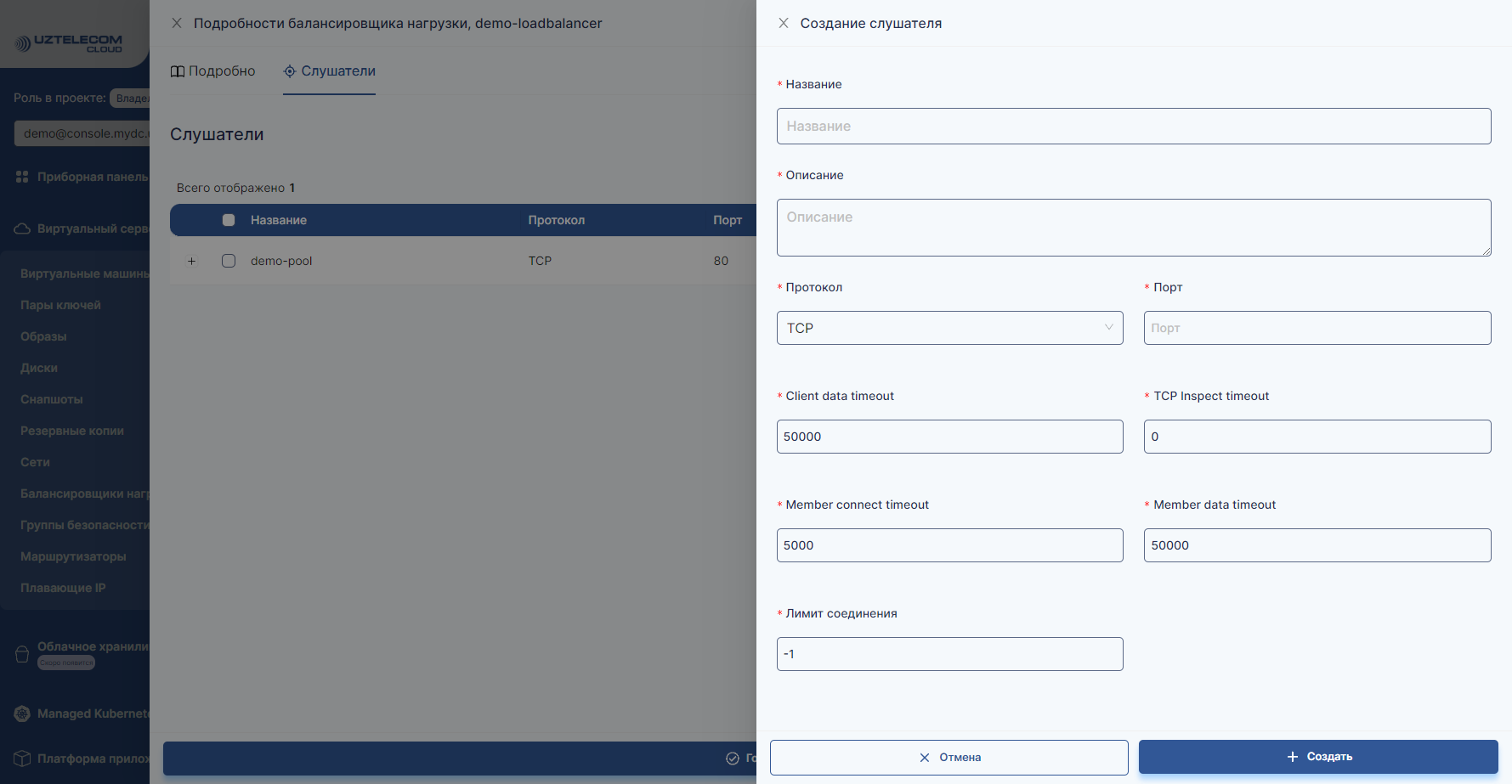Open the Протокол TCP dropdown
Viewport: 1512px width, 784px height.
(949, 328)
